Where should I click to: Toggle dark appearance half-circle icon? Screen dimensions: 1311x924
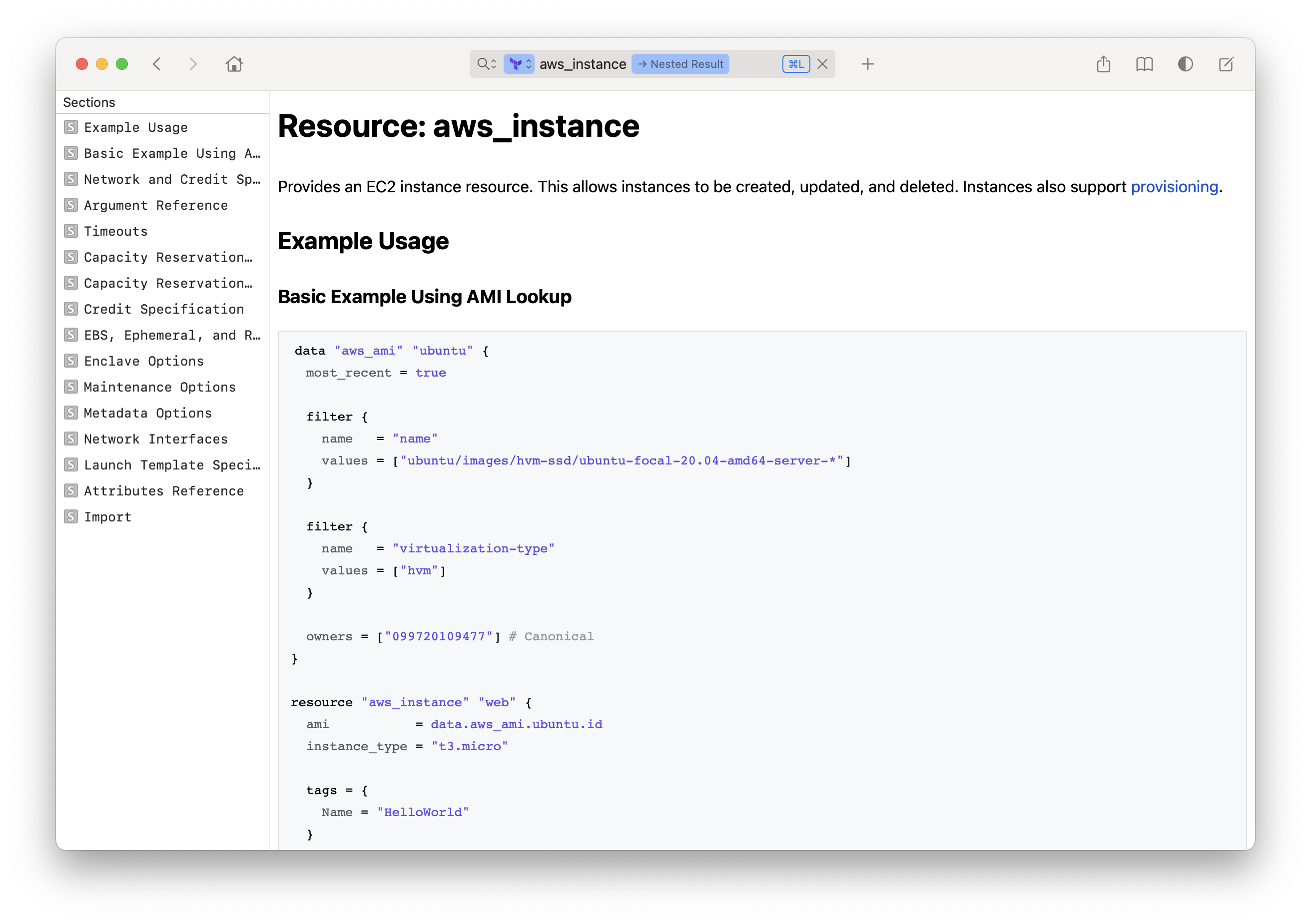(x=1186, y=64)
